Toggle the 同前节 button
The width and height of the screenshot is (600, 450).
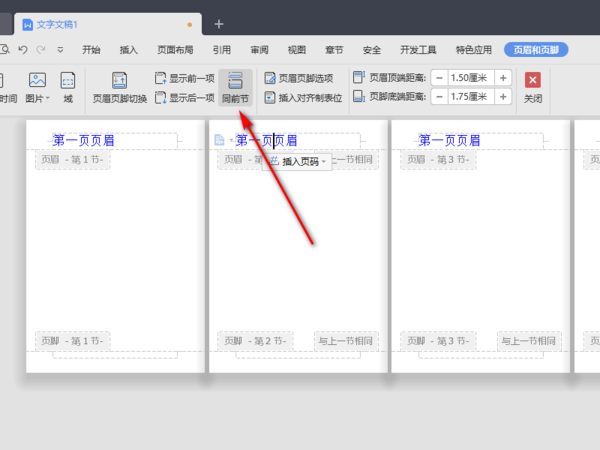(x=235, y=87)
